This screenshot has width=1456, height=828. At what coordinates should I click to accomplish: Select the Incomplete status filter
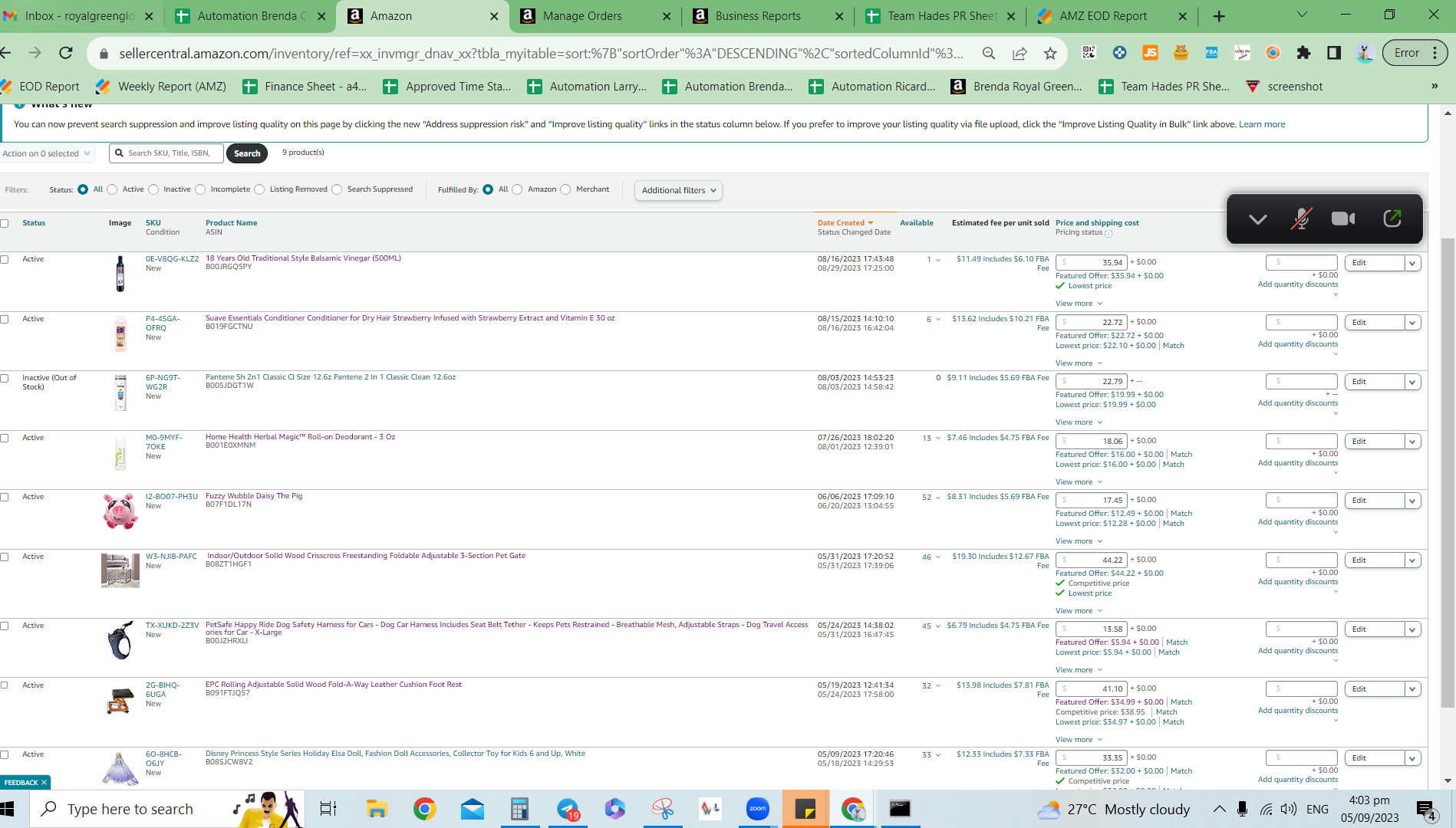[x=201, y=189]
